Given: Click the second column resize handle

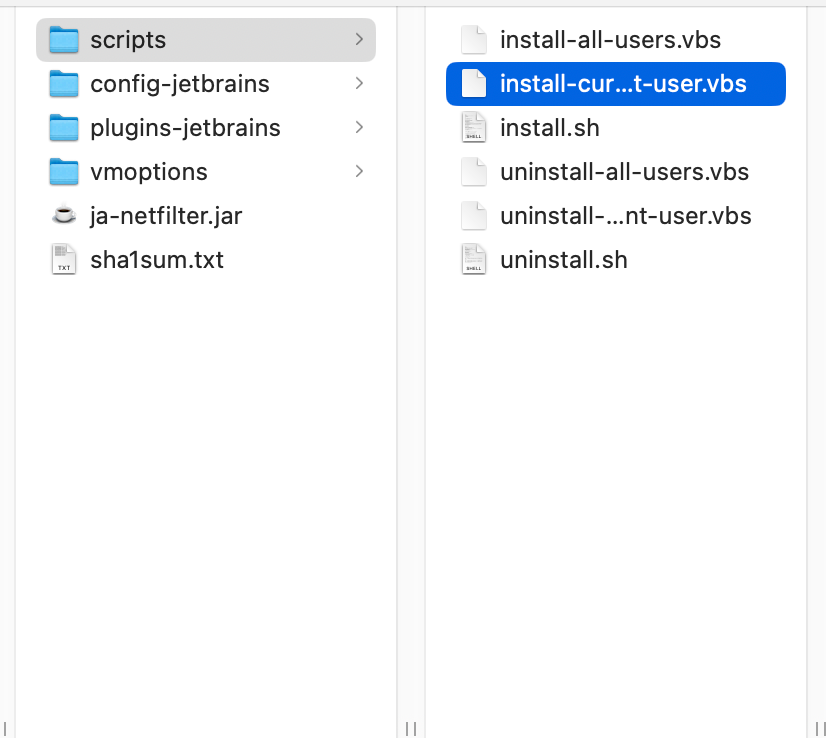Looking at the screenshot, I should [x=820, y=729].
